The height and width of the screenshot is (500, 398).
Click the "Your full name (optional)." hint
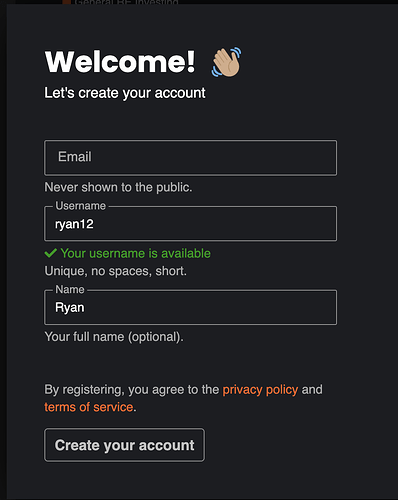coord(114,337)
